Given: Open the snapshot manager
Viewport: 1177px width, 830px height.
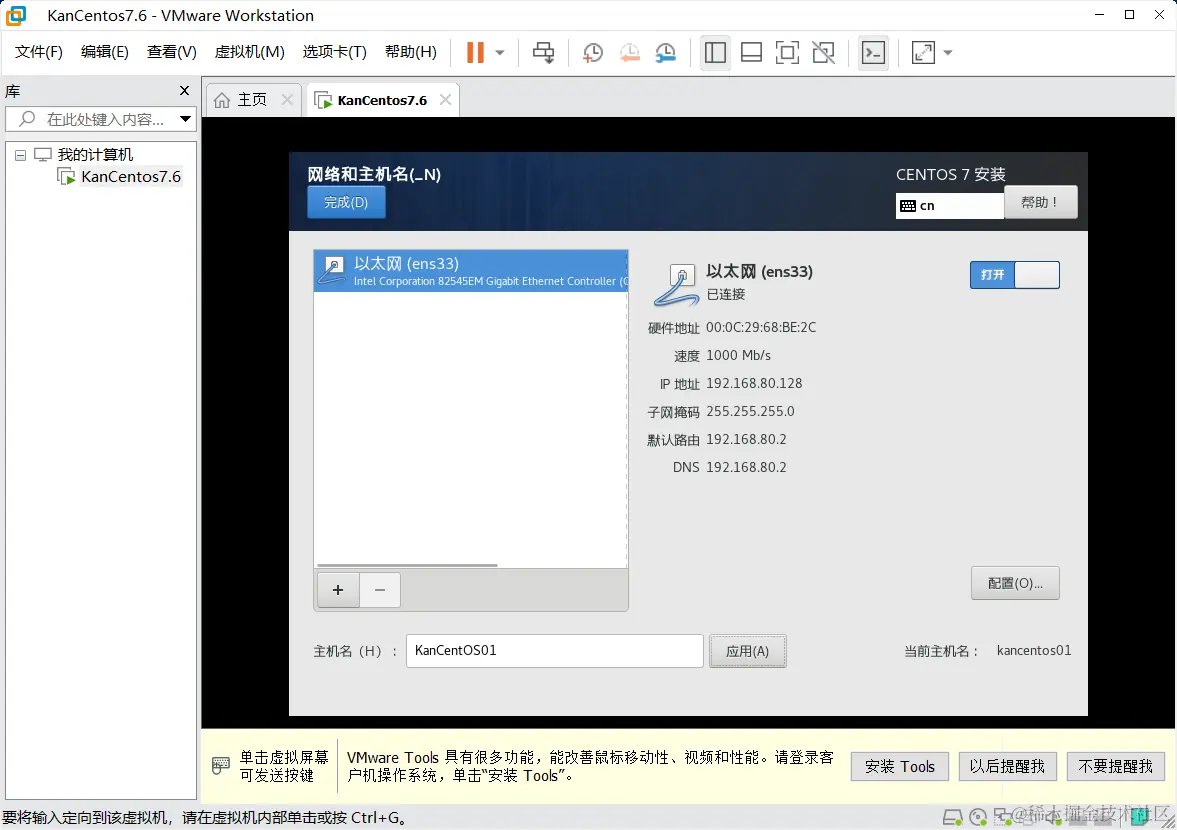Looking at the screenshot, I should point(664,52).
